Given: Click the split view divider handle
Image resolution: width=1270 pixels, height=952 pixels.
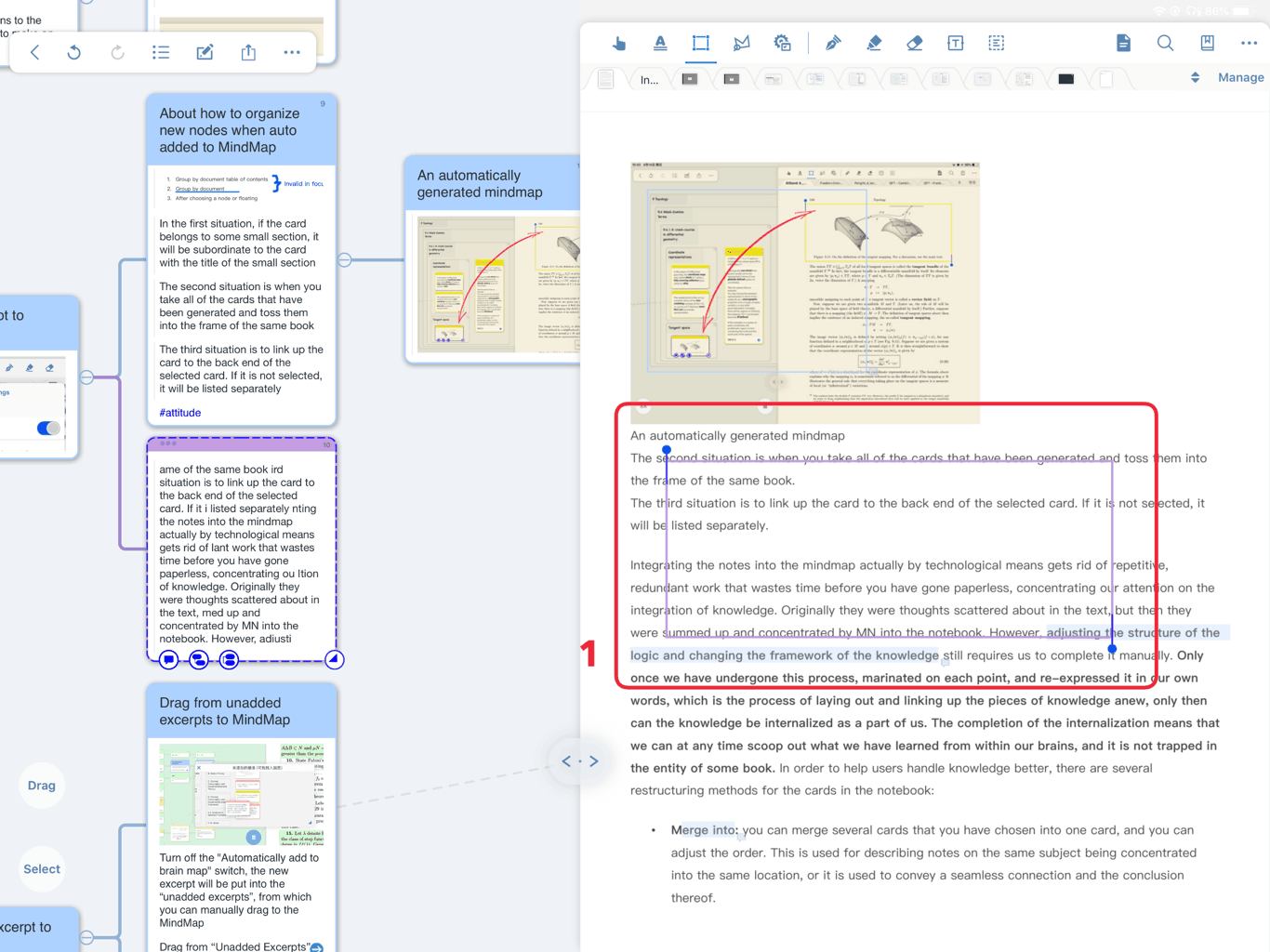Looking at the screenshot, I should [580, 761].
